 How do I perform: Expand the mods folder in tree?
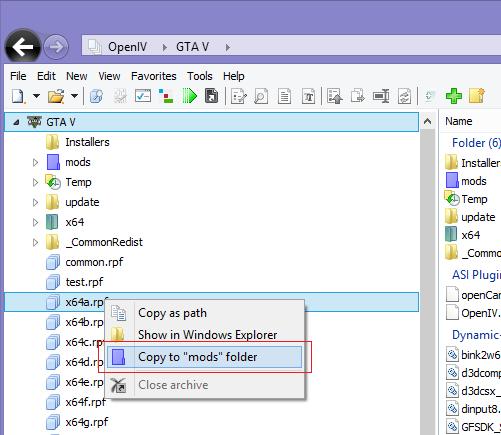click(35, 162)
